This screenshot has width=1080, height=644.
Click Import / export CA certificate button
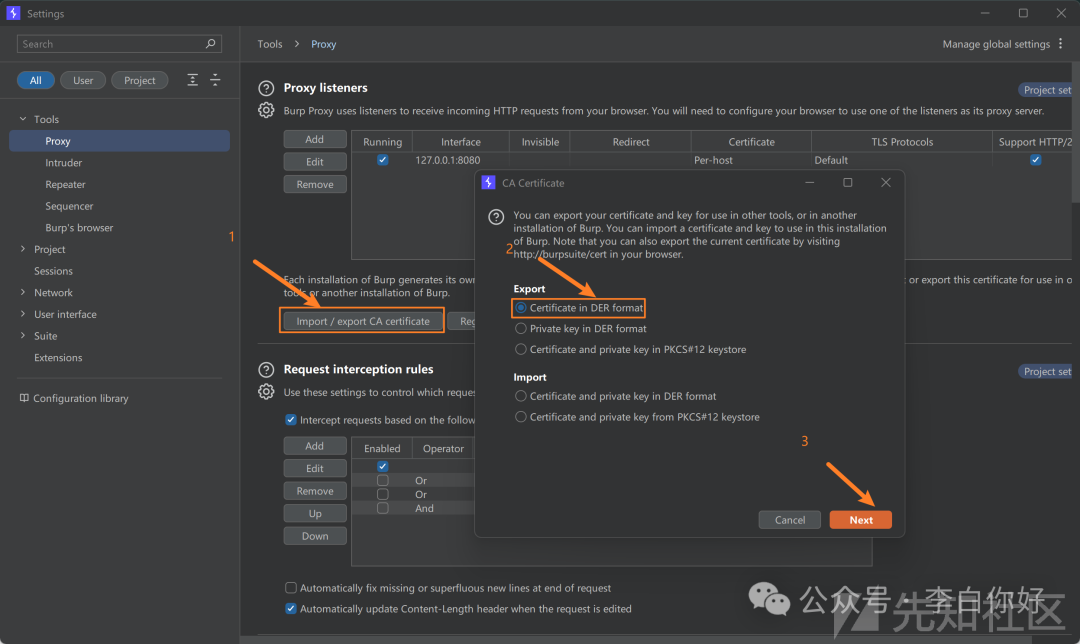tap(362, 321)
